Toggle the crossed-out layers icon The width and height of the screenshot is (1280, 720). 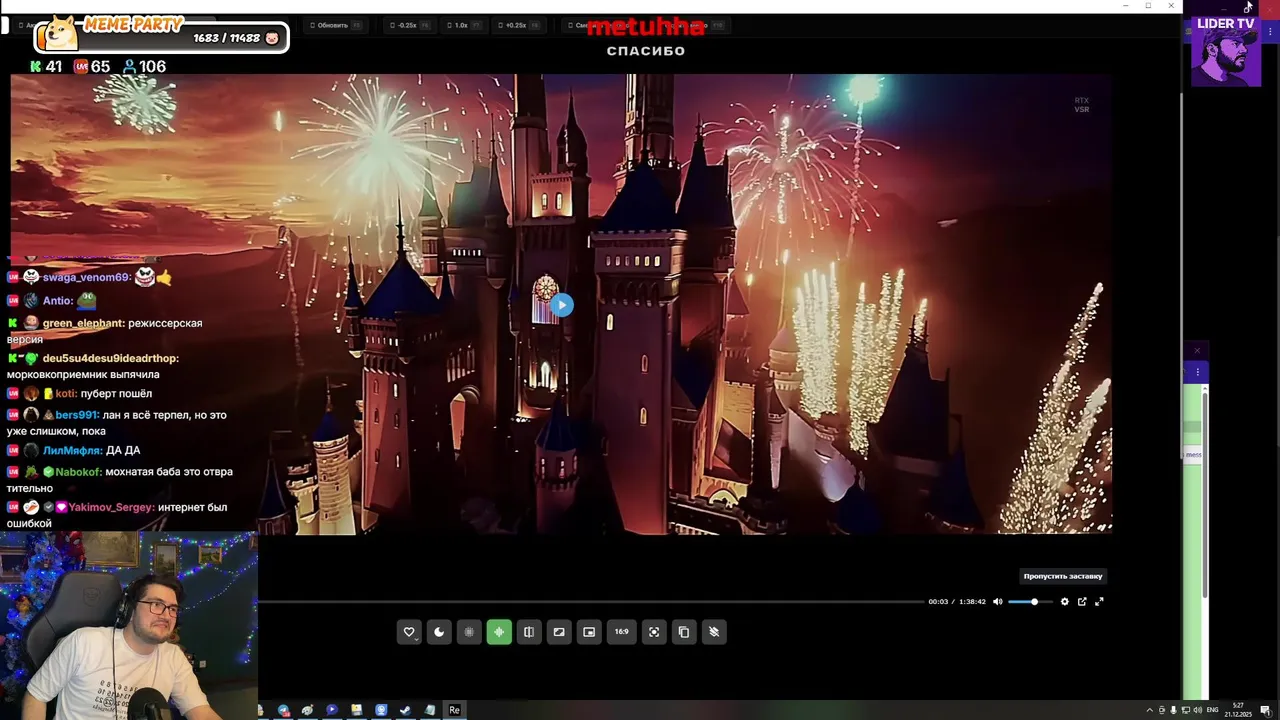click(714, 632)
